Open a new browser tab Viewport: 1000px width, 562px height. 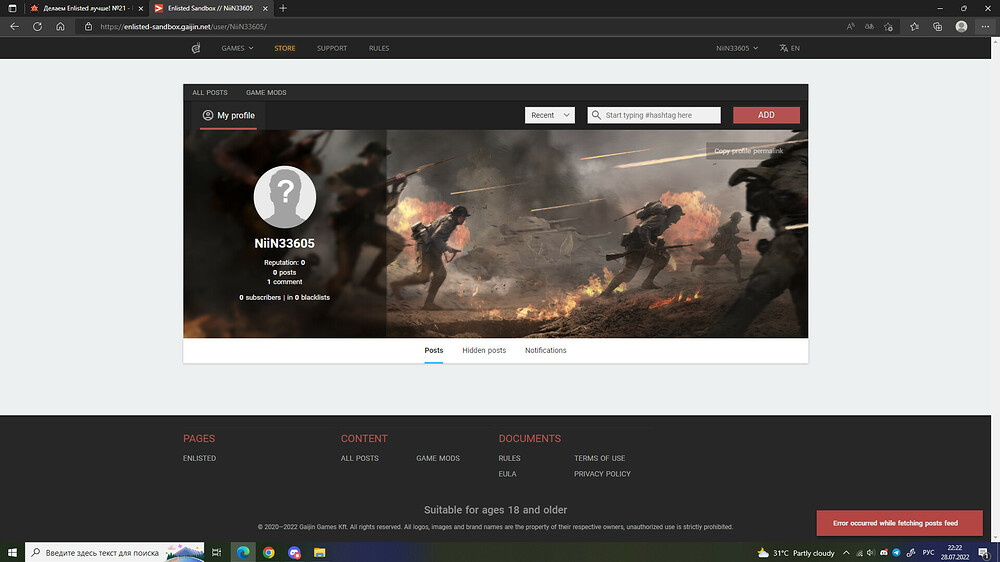point(283,8)
